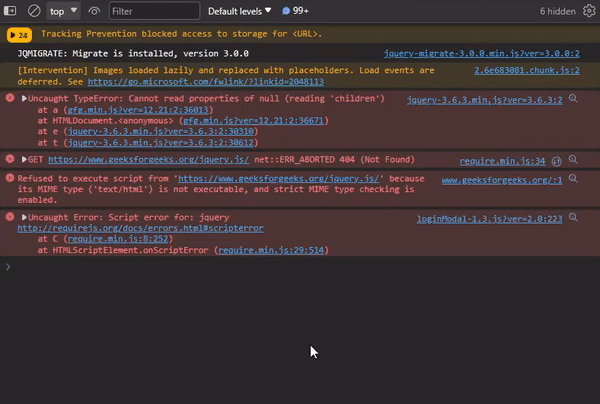The width and height of the screenshot is (600, 404).
Task: Open gfg.min.js:2:36013 stack link
Action: pyautogui.click(x=138, y=110)
